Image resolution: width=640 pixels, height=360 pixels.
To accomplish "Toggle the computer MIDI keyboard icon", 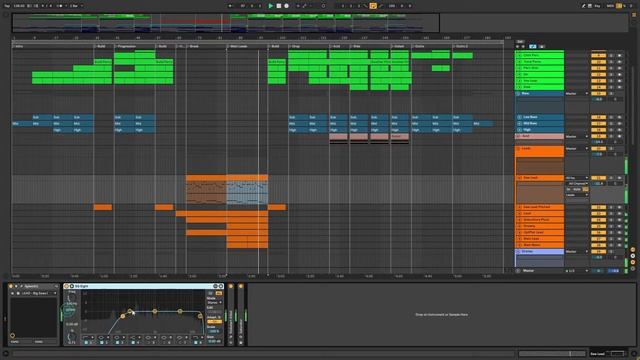I will (x=590, y=6).
